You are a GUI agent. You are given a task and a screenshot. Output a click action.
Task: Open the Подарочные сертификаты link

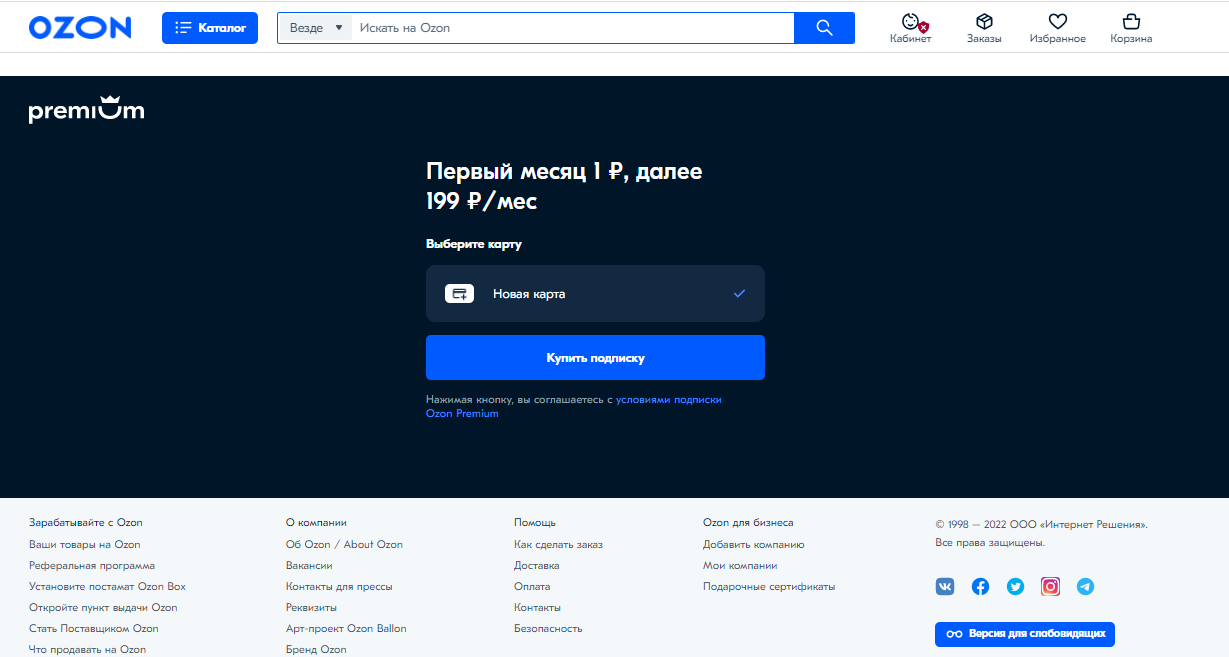[768, 587]
